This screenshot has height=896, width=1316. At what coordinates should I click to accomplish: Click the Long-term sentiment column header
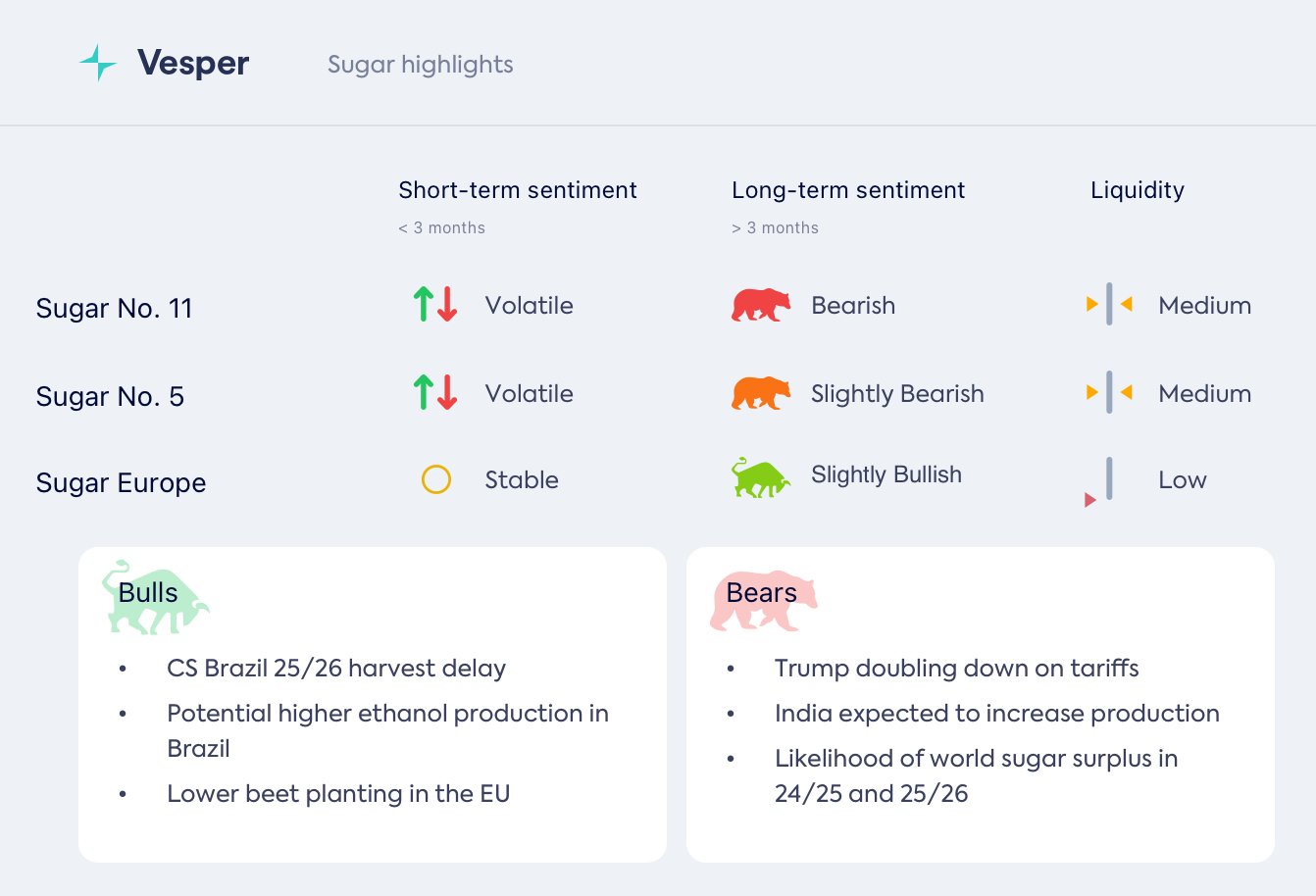tap(847, 190)
